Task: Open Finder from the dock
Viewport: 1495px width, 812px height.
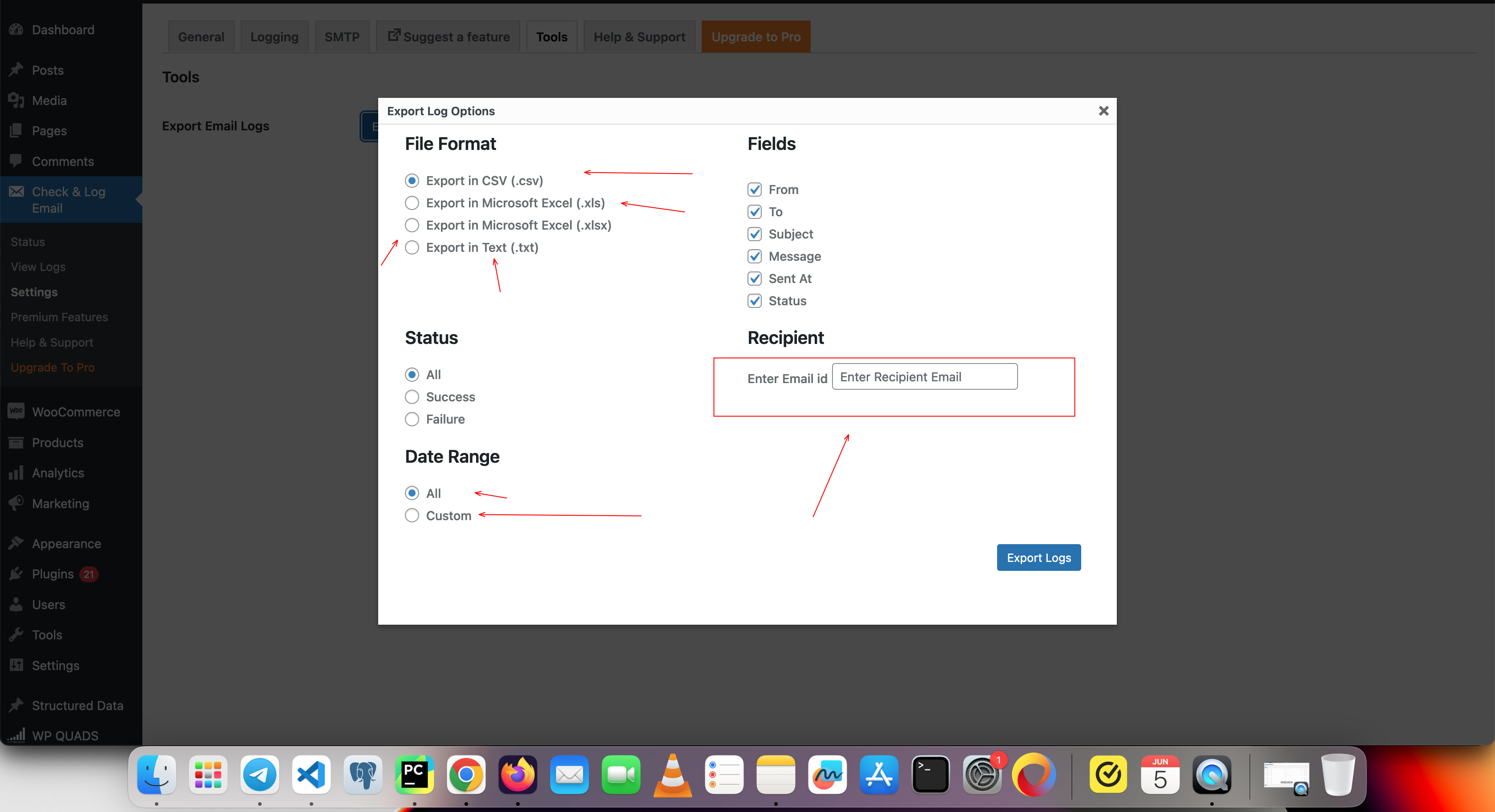Action: tap(156, 775)
